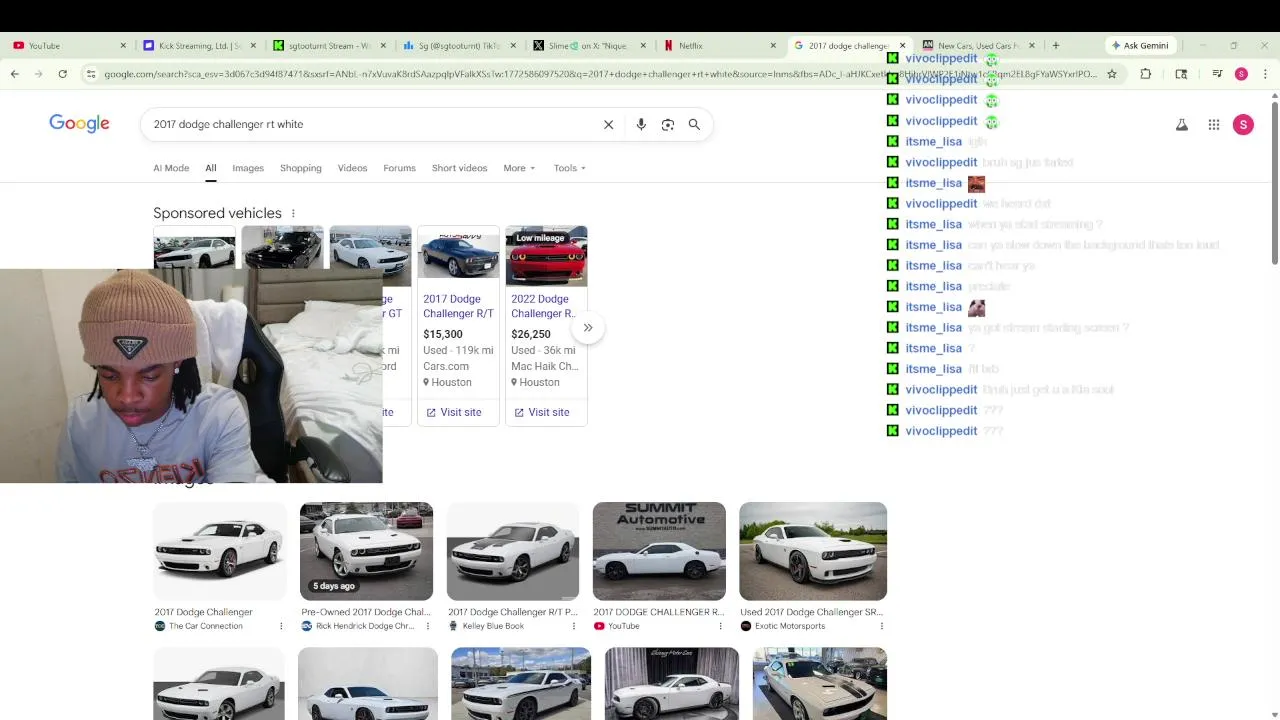Close the 2017 dodge challenger tab
The width and height of the screenshot is (1280, 720).
(902, 45)
